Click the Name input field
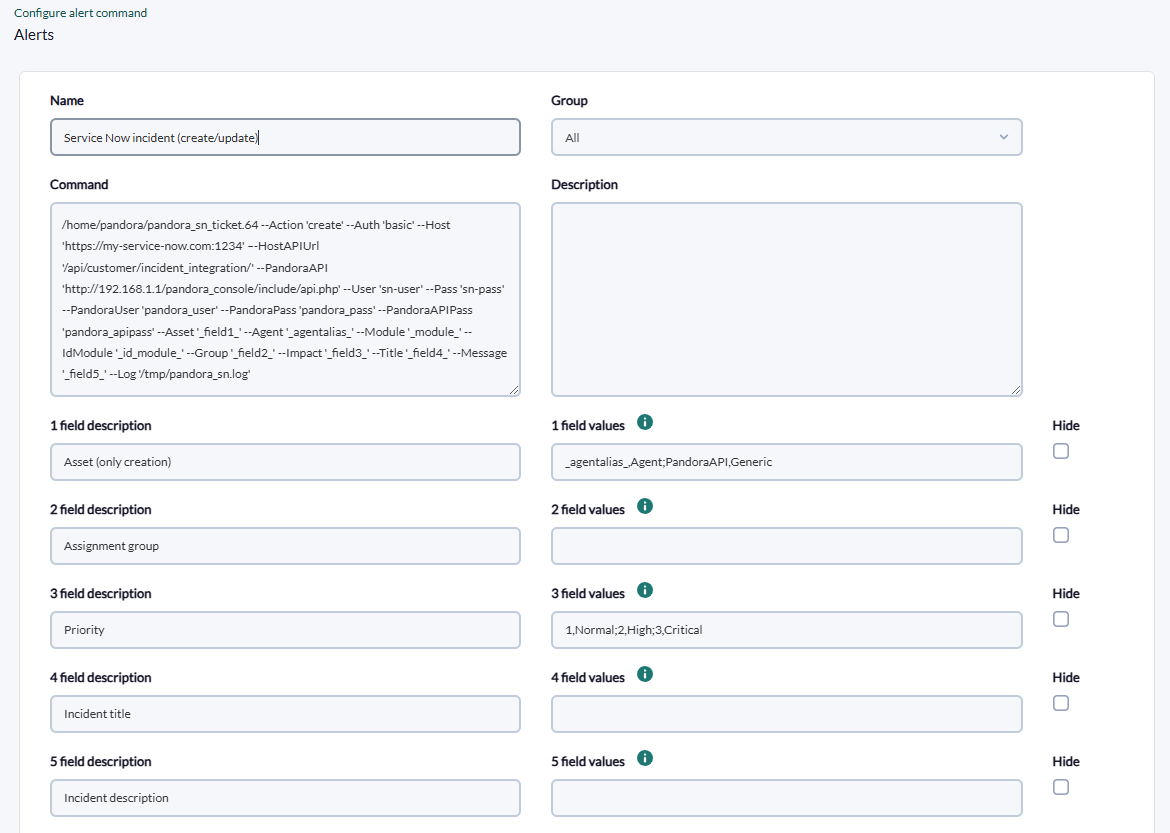Image resolution: width=1170 pixels, height=833 pixels. 285,137
